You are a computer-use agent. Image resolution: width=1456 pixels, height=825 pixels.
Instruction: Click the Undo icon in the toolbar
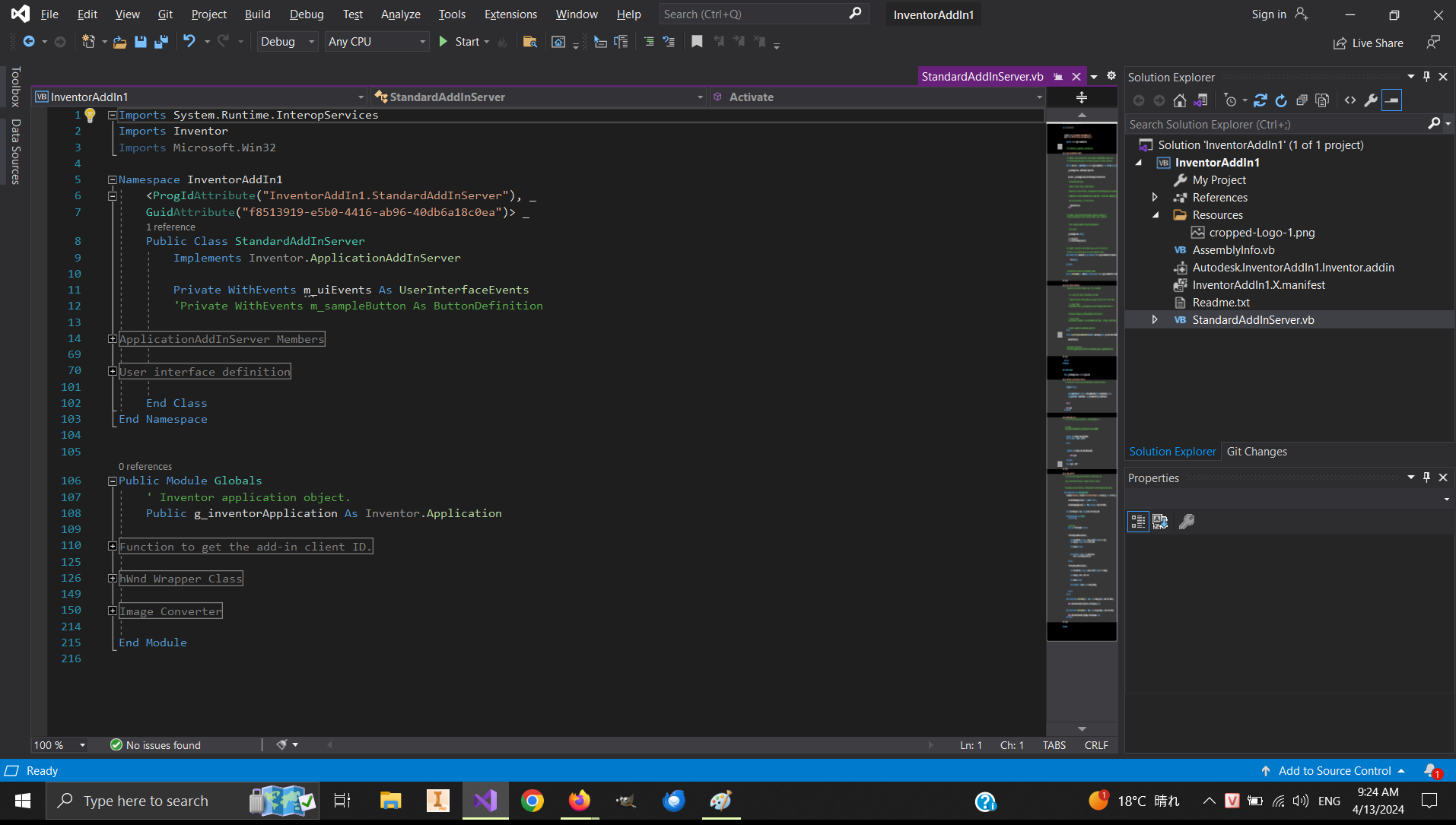click(189, 42)
